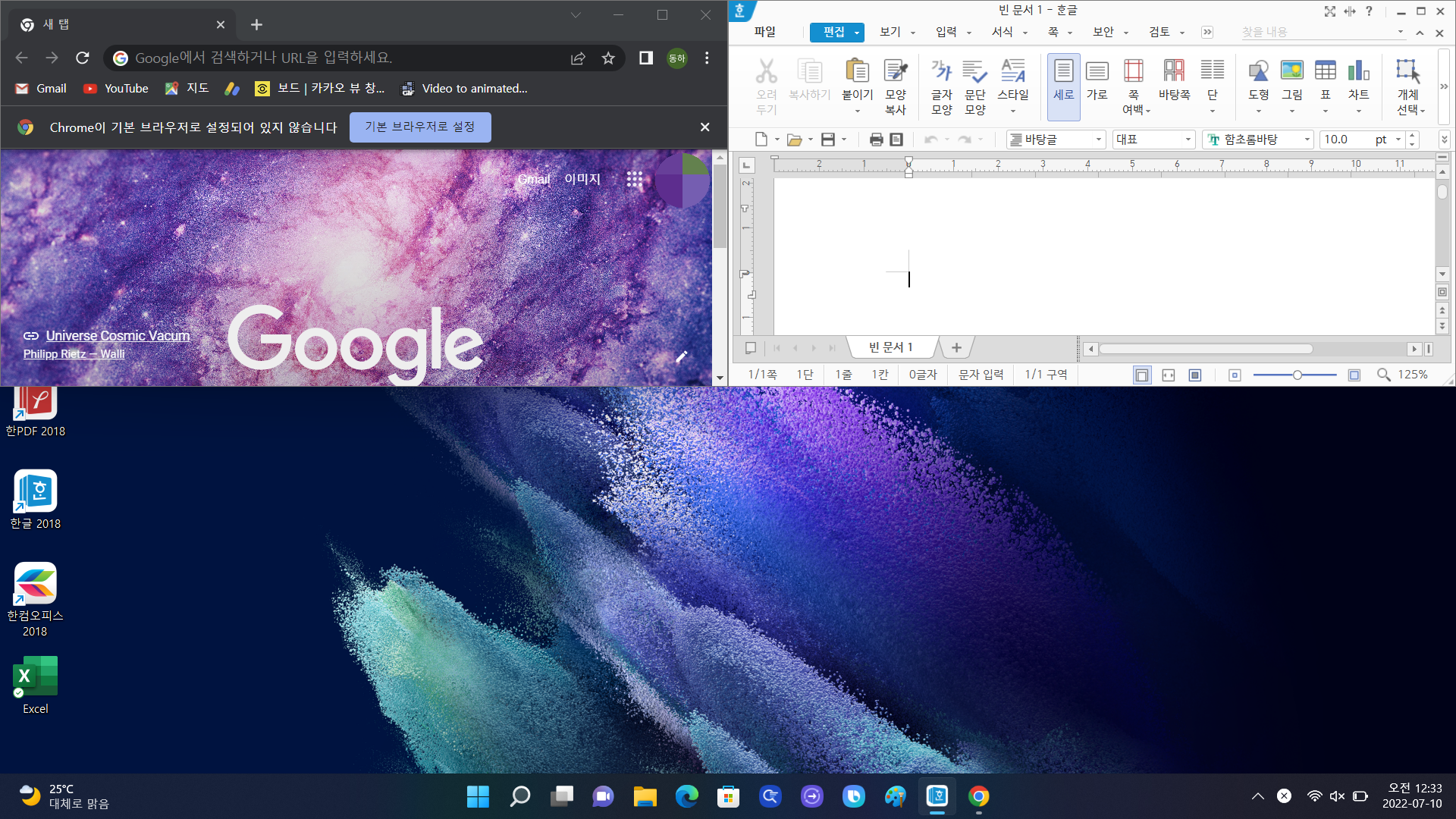
Task: Click the print icon in Hangul toolbar
Action: pos(876,140)
